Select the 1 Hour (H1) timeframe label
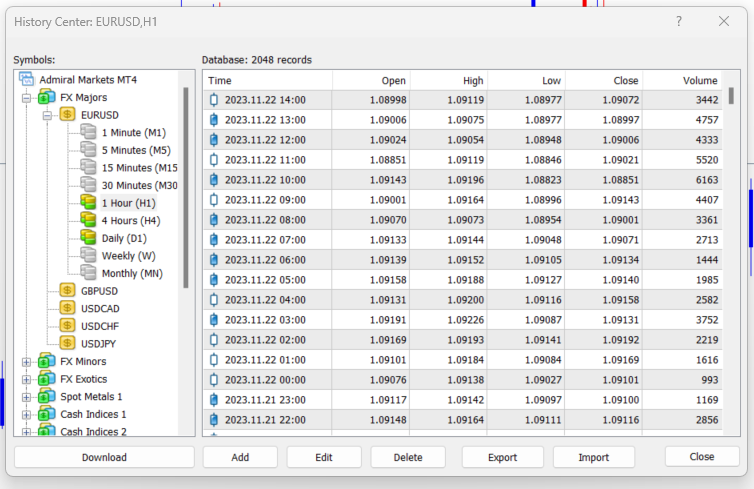 [128, 203]
